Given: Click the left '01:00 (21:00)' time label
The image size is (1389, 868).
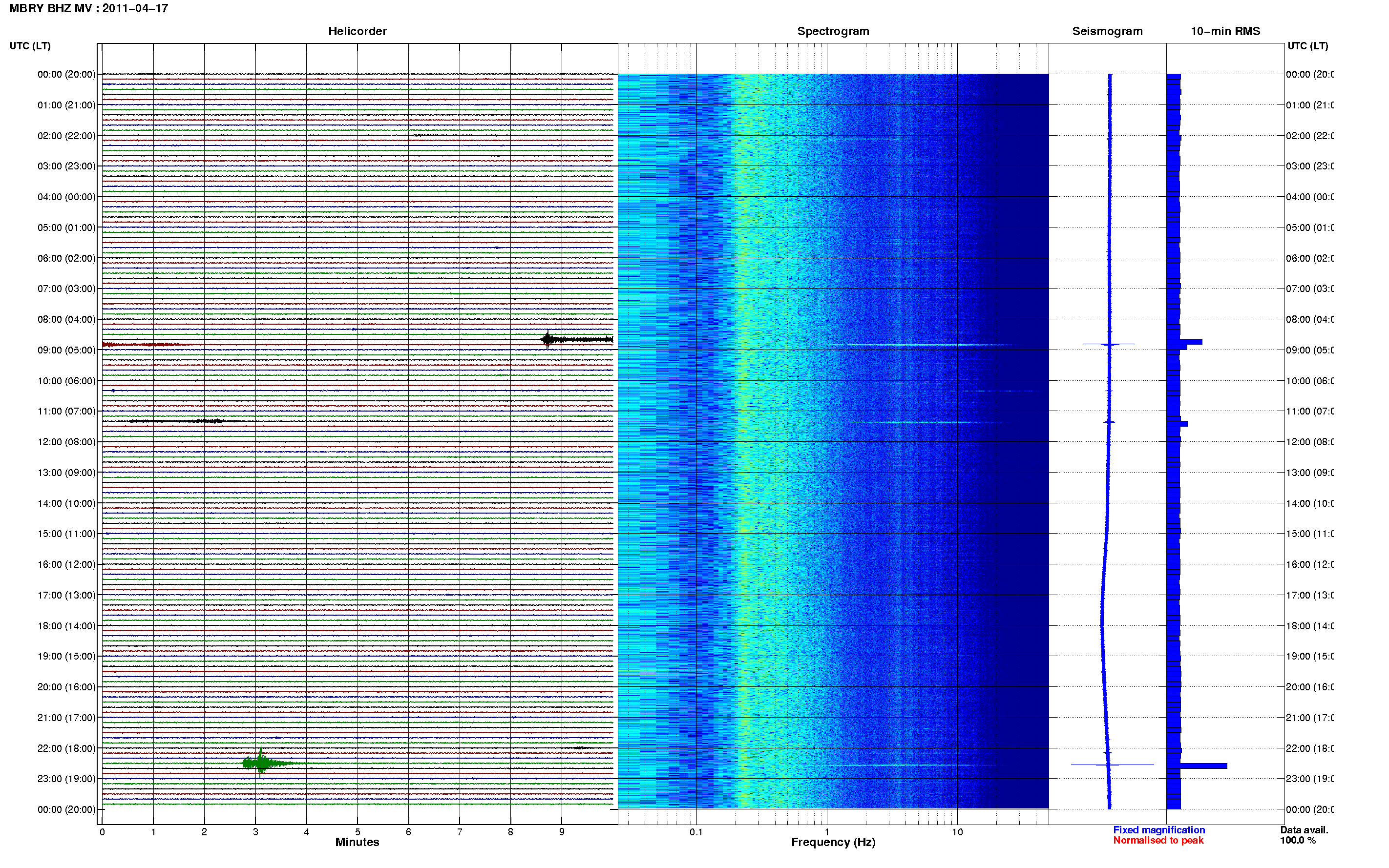Looking at the screenshot, I should pos(66,105).
